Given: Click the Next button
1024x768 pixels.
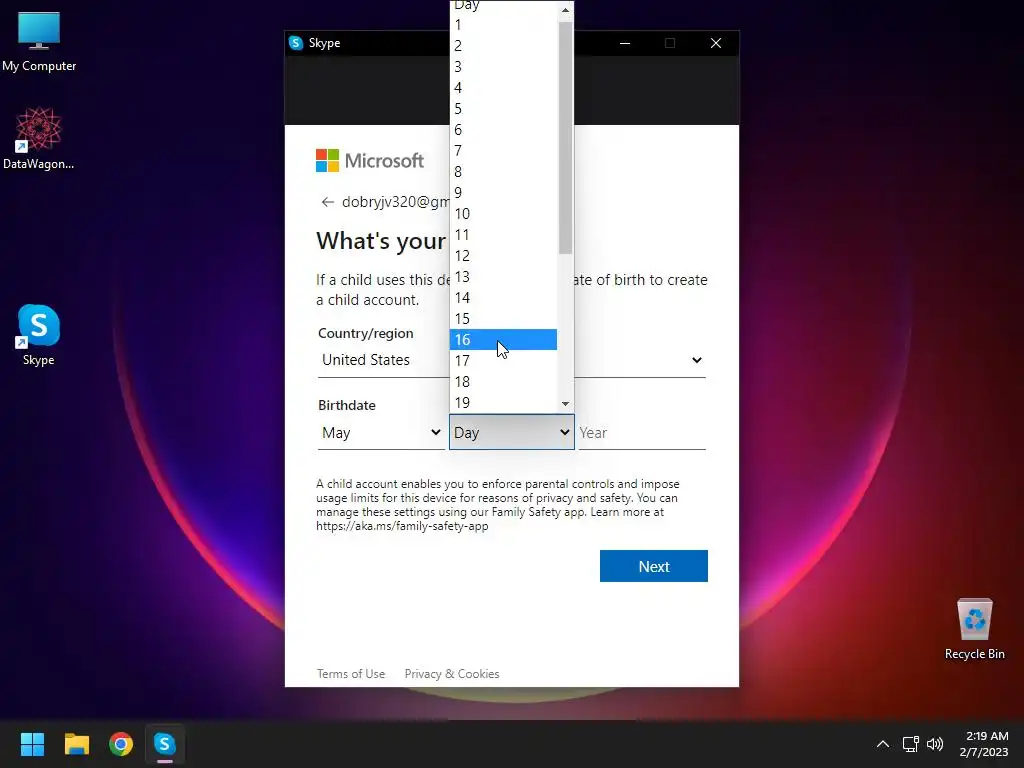Looking at the screenshot, I should tap(654, 566).
